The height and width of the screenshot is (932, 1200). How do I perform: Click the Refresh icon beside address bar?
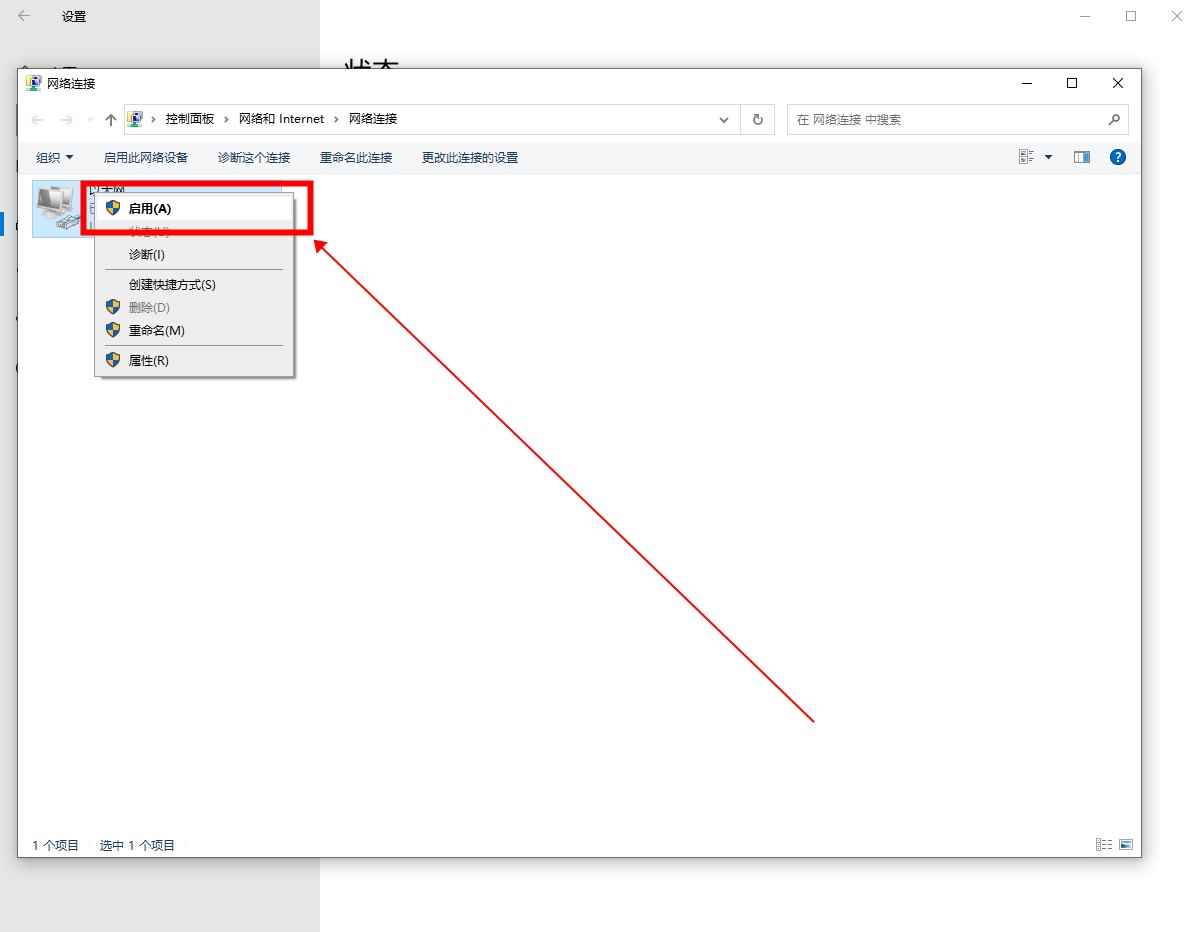coord(757,120)
